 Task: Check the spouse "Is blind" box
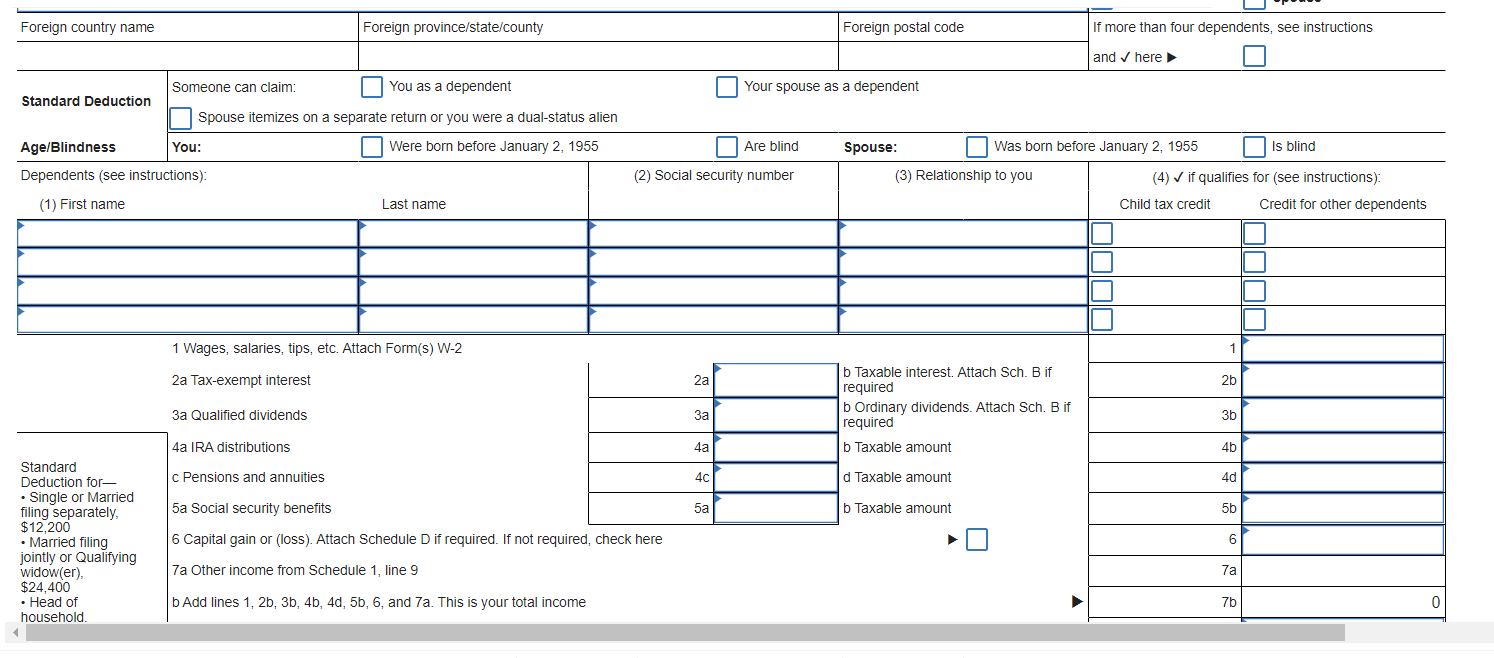1254,146
